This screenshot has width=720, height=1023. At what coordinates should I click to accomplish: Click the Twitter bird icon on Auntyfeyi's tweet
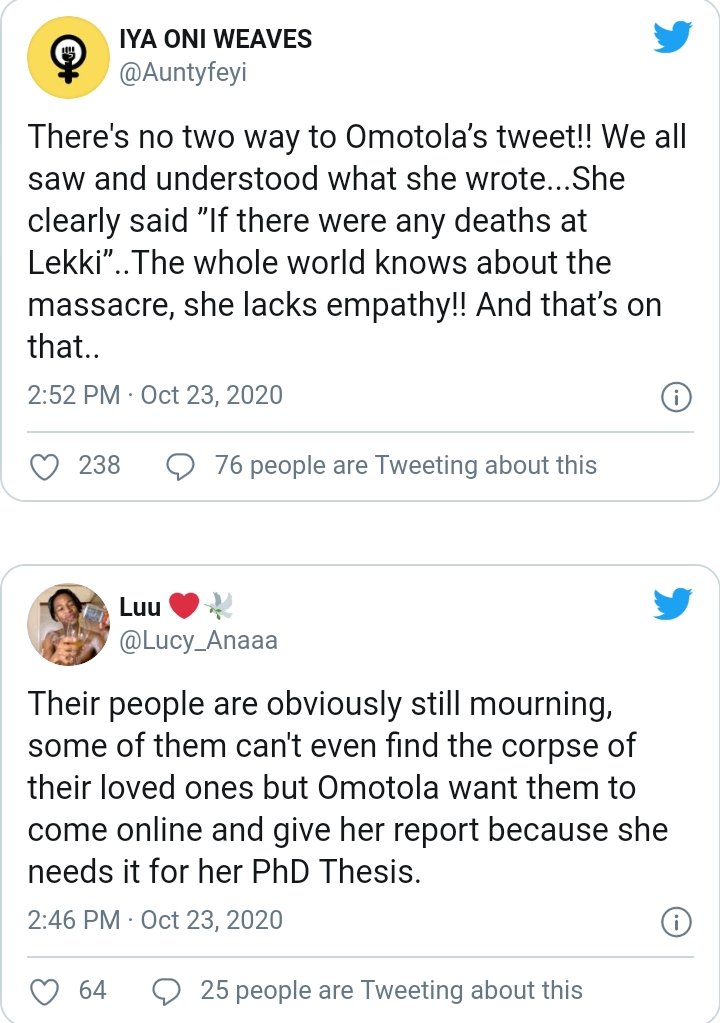point(672,39)
